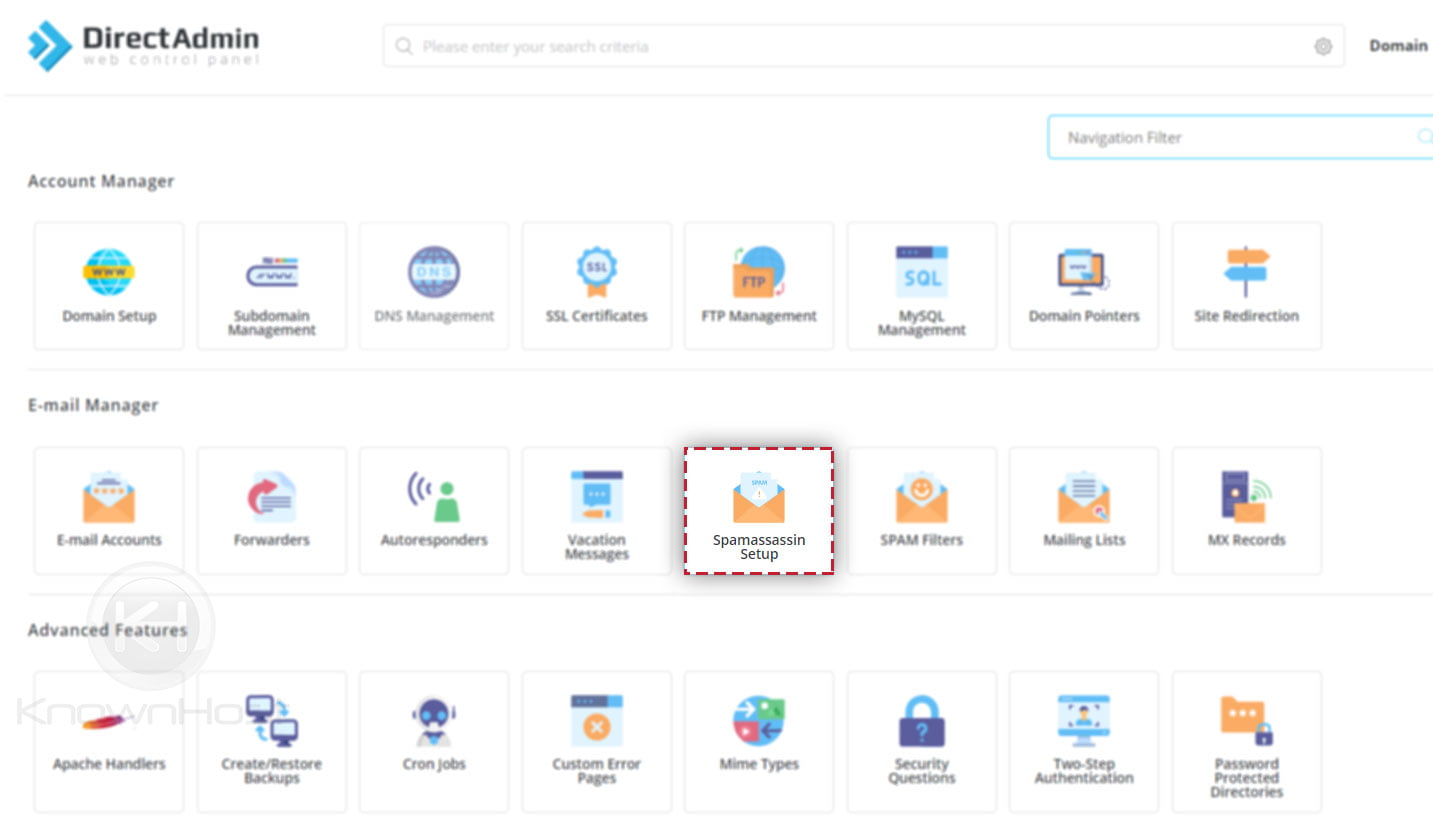Select the E-mail Accounts icon
The image size is (1433, 822).
108,510
